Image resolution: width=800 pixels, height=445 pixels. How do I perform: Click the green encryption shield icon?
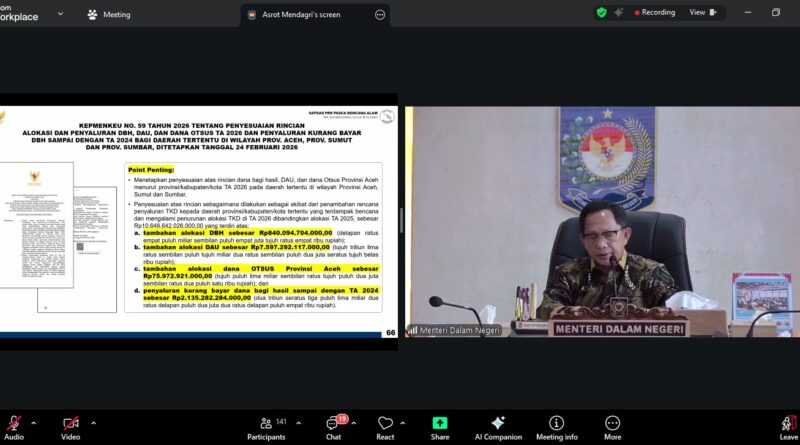tap(601, 13)
